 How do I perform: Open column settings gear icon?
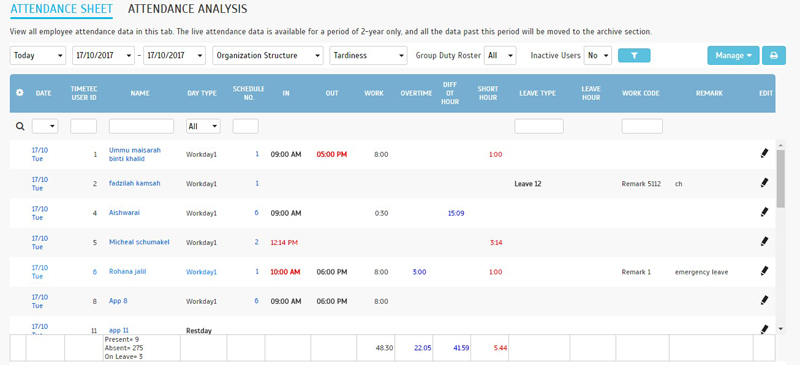click(x=19, y=93)
